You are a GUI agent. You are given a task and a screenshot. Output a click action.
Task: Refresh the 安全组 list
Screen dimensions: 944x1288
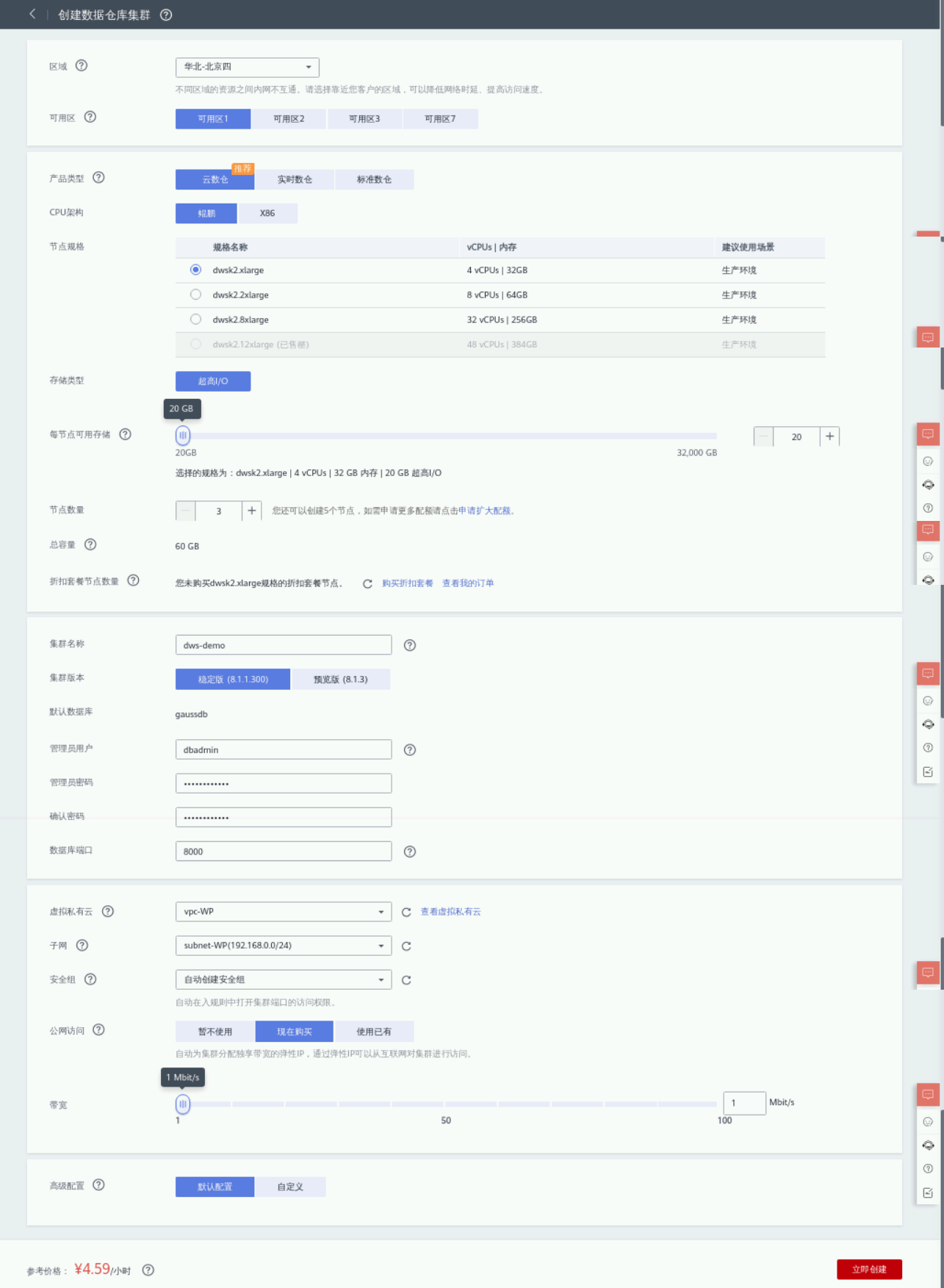(x=406, y=980)
